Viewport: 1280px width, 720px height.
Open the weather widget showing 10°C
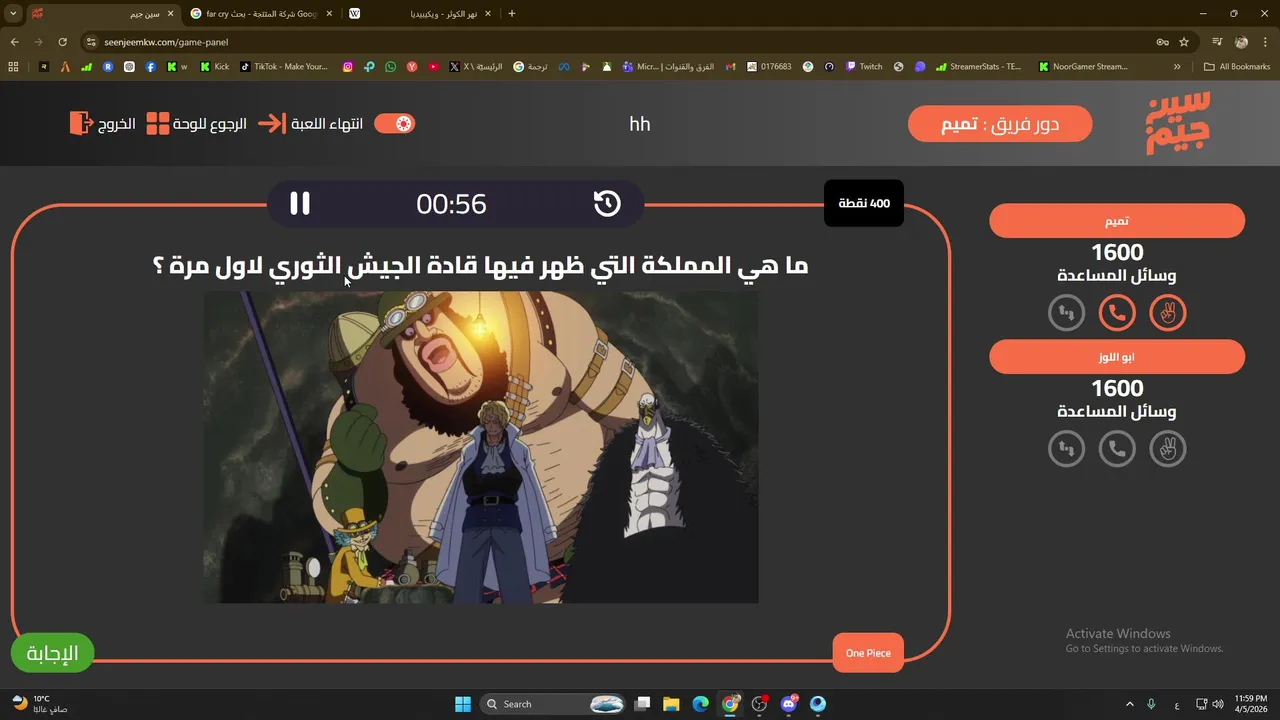pyautogui.click(x=40, y=704)
